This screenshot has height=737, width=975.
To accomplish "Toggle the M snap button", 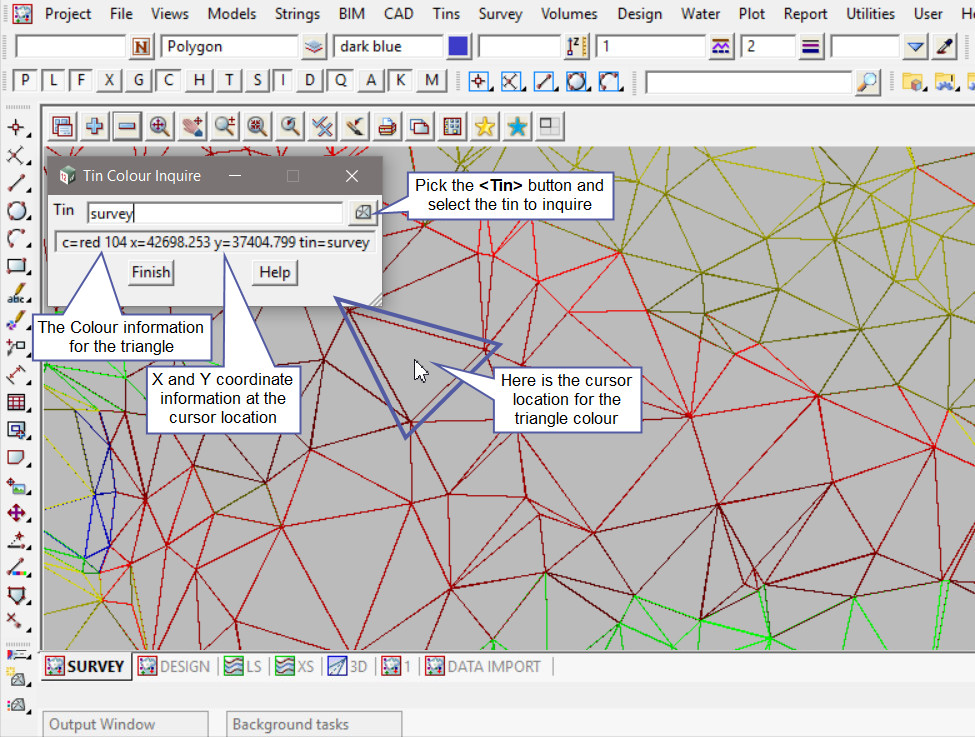I will click(431, 81).
